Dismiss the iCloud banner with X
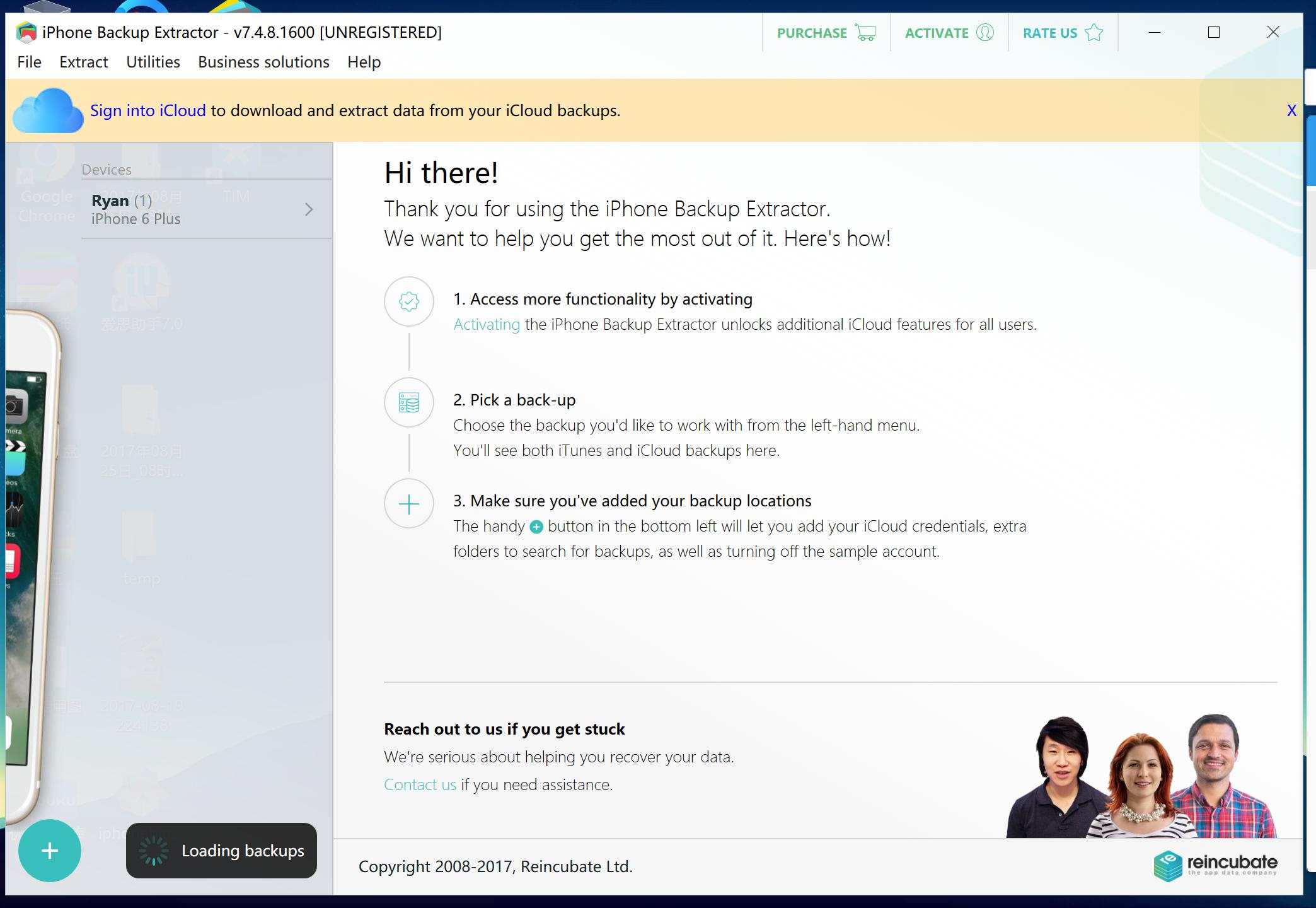Viewport: 1316px width, 908px height. 1291,110
